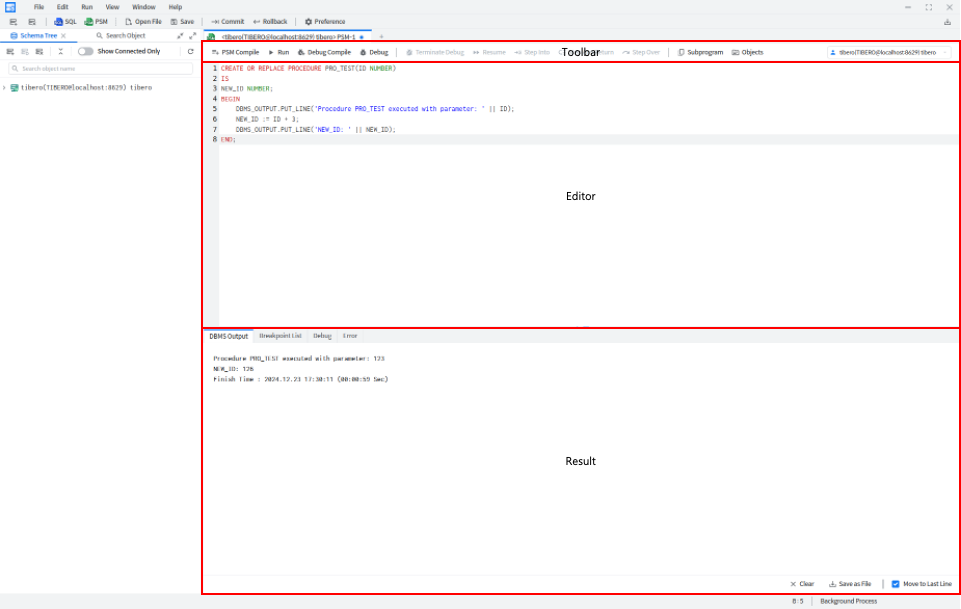
Task: Open the tibero connection selector dropdown
Action: pos(888,52)
